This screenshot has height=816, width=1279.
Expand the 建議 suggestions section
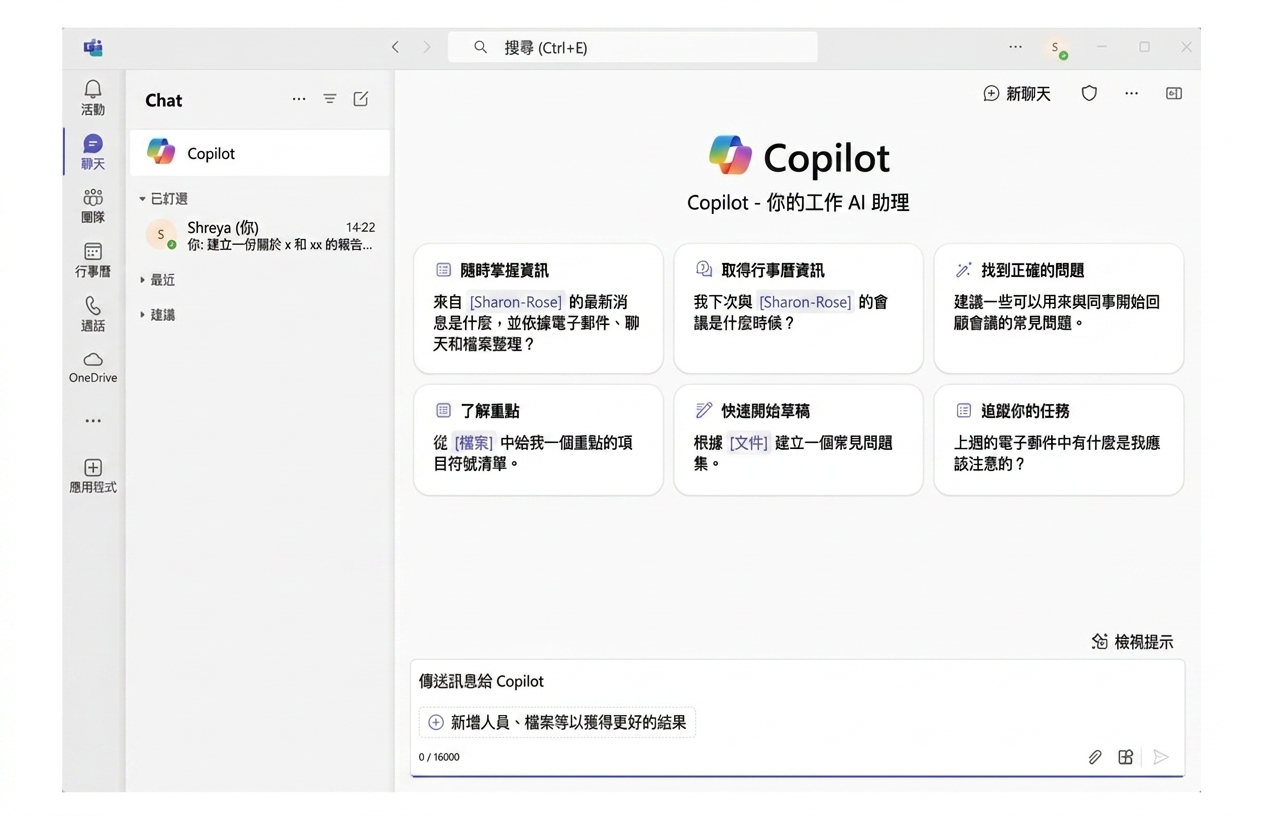click(157, 315)
